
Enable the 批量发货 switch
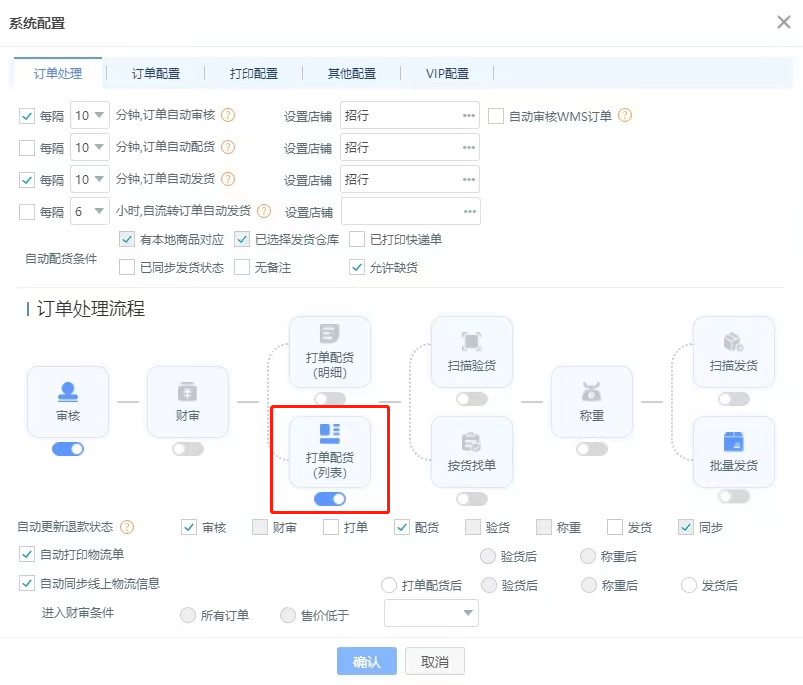(x=733, y=496)
